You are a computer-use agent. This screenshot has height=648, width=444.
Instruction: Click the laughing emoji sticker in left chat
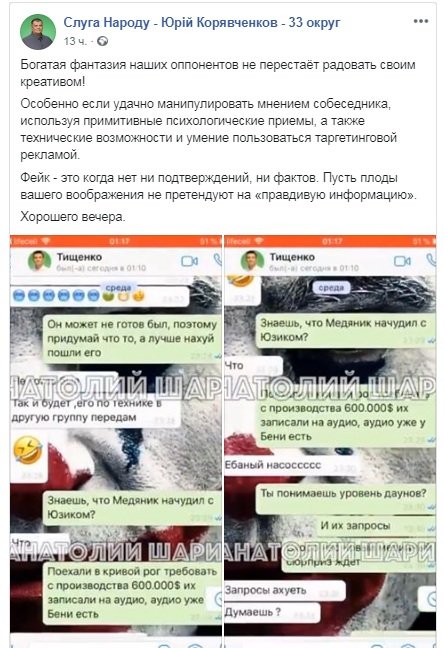click(x=28, y=450)
